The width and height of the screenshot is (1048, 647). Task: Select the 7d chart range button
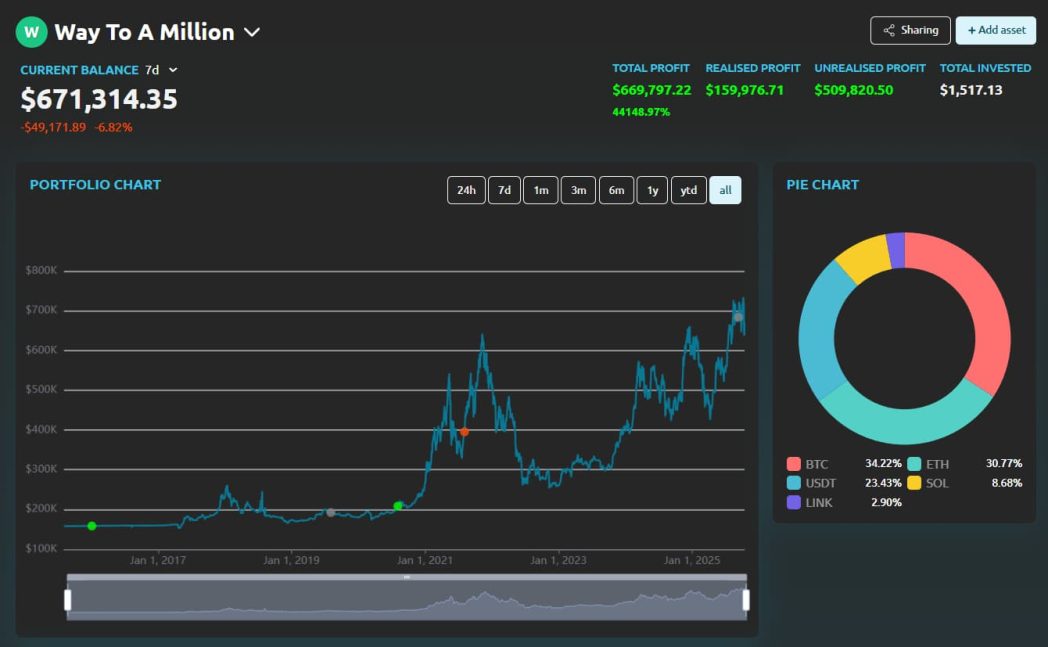click(x=504, y=190)
